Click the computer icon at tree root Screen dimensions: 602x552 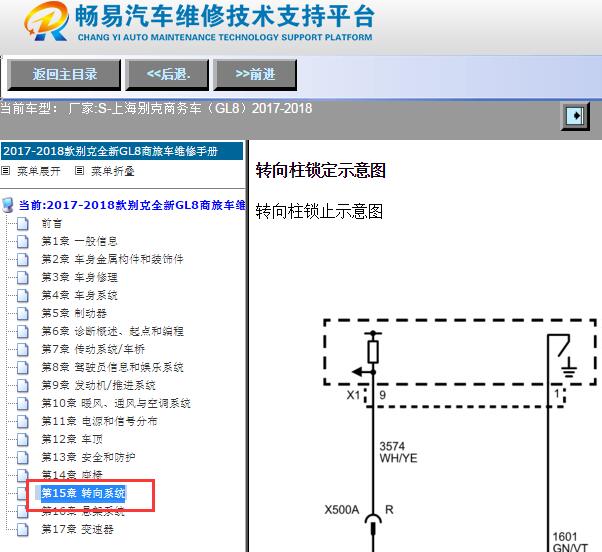coord(8,205)
